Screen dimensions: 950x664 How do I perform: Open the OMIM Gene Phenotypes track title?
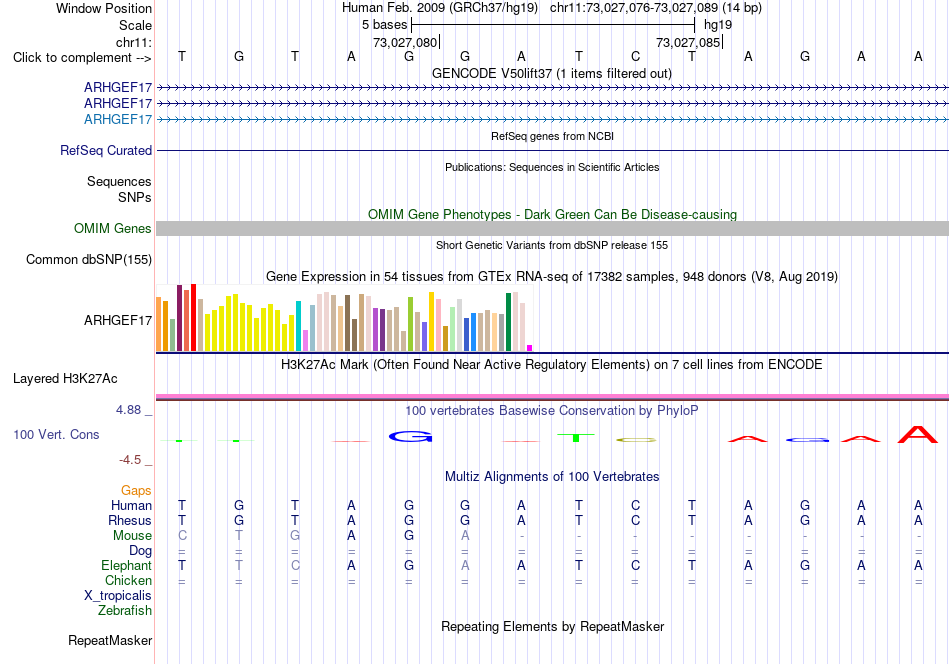tap(553, 214)
